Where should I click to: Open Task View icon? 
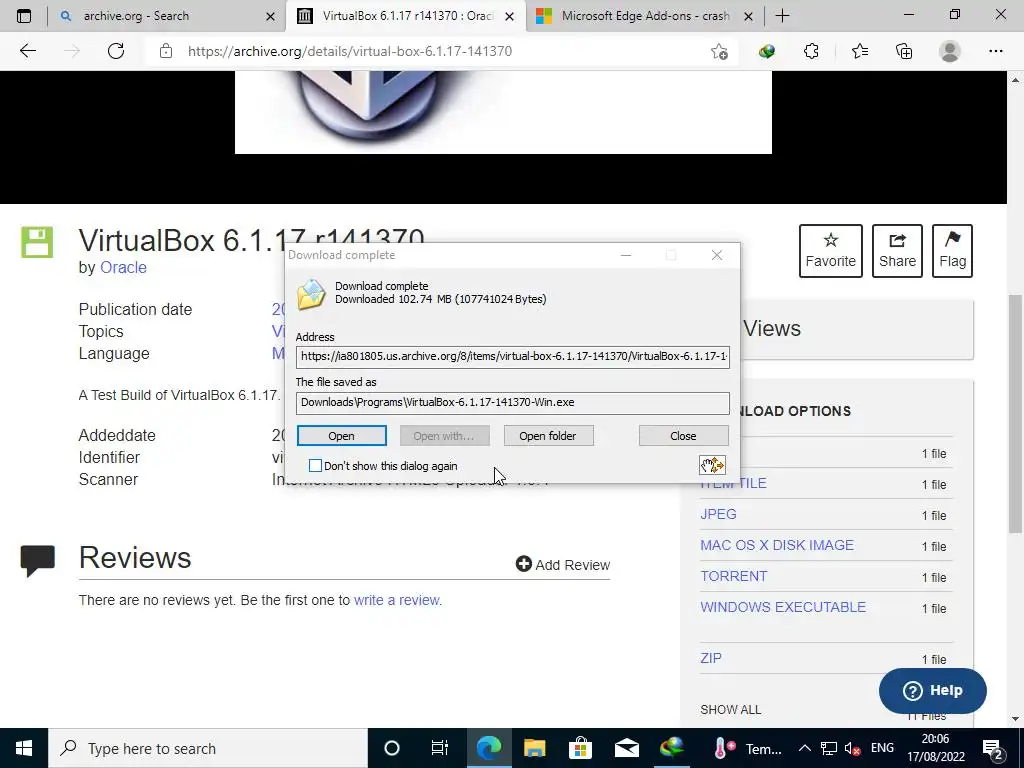440,748
